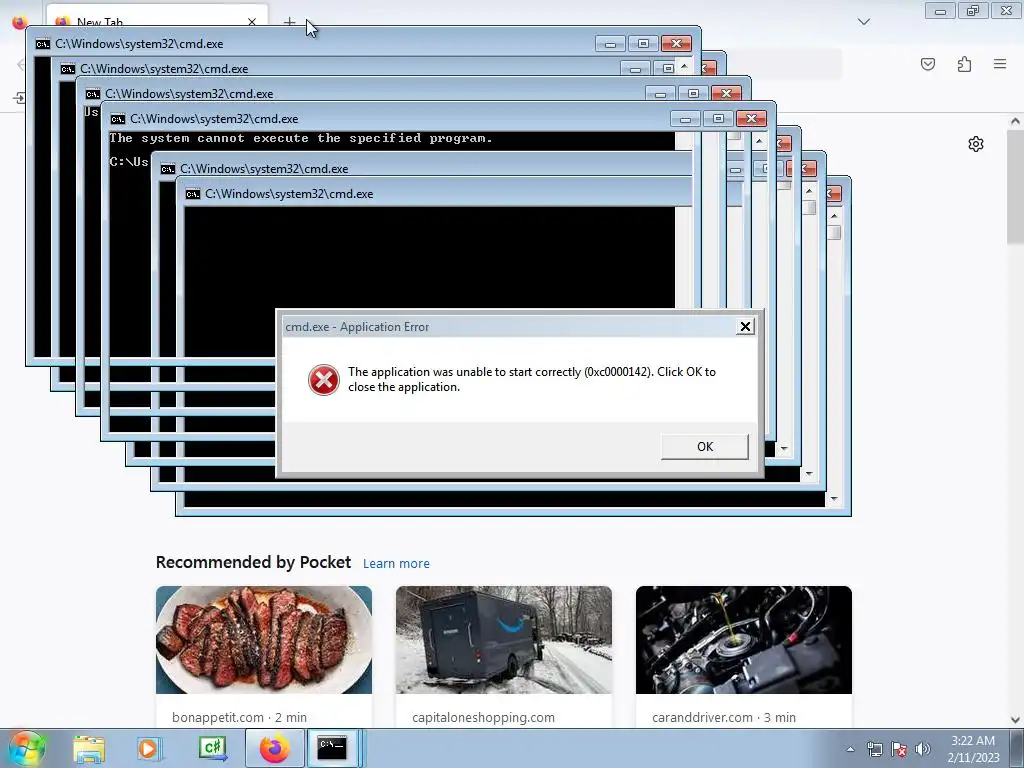Show hidden system tray icons
The height and width of the screenshot is (768, 1024).
point(850,749)
